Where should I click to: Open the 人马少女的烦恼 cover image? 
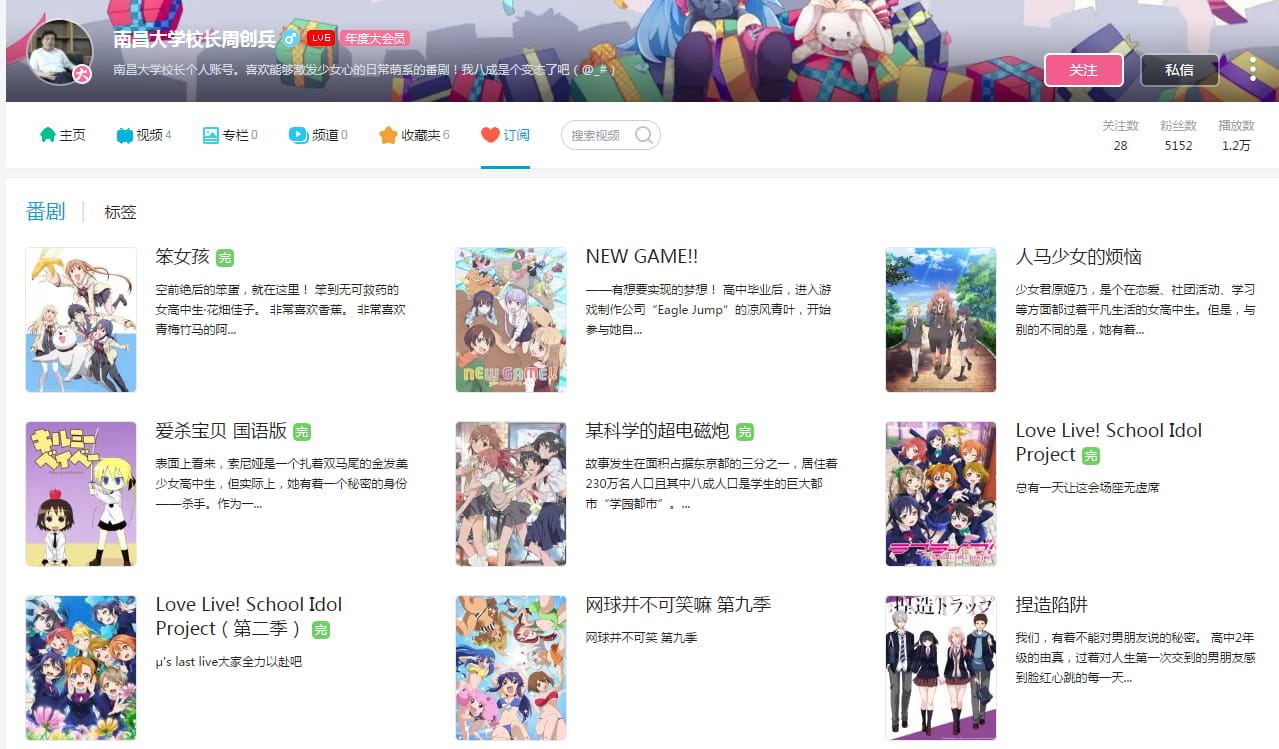pos(941,320)
